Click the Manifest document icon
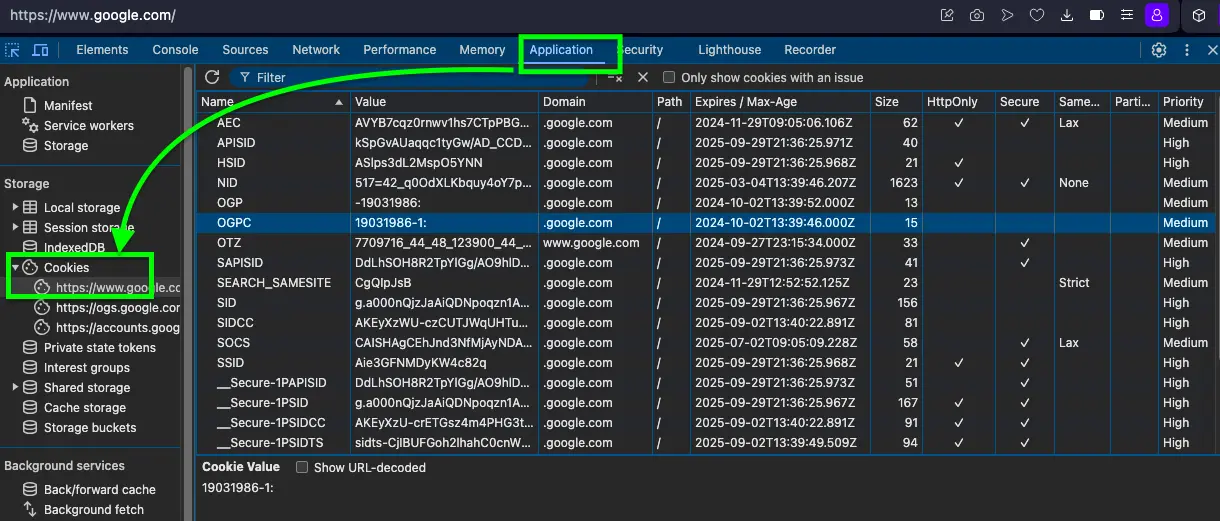 pos(30,105)
